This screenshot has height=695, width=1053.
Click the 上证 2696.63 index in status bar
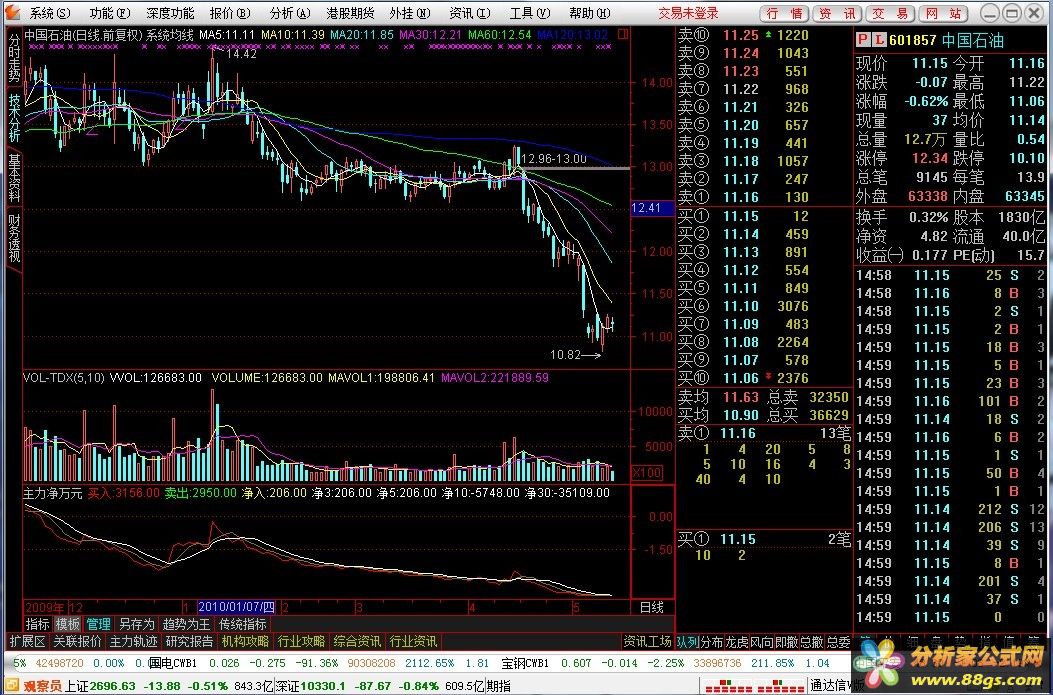(x=99, y=687)
